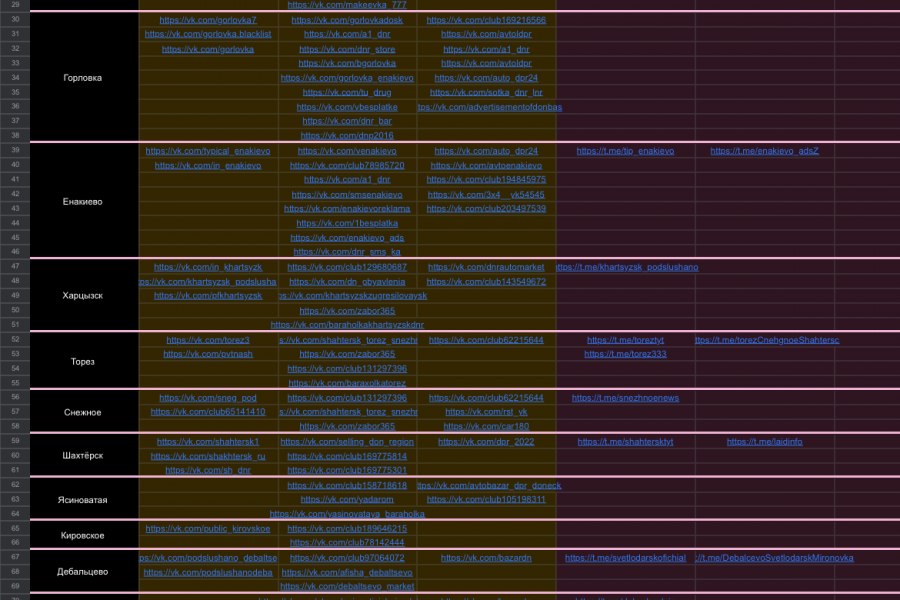
Task: Open the vk.com/sneg_pod link
Action: pos(208,398)
